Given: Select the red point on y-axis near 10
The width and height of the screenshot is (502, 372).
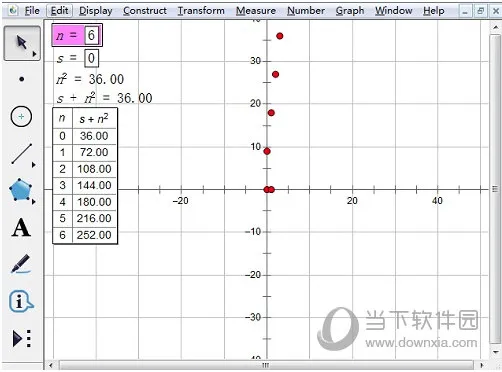Looking at the screenshot, I should [x=267, y=151].
